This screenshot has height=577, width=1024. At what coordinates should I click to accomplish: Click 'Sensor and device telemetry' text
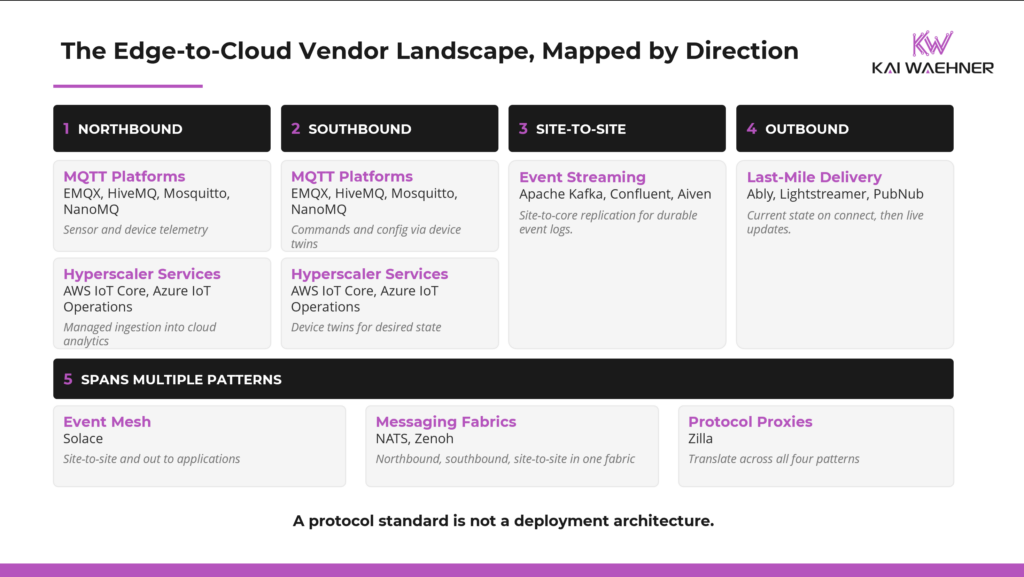pos(136,230)
